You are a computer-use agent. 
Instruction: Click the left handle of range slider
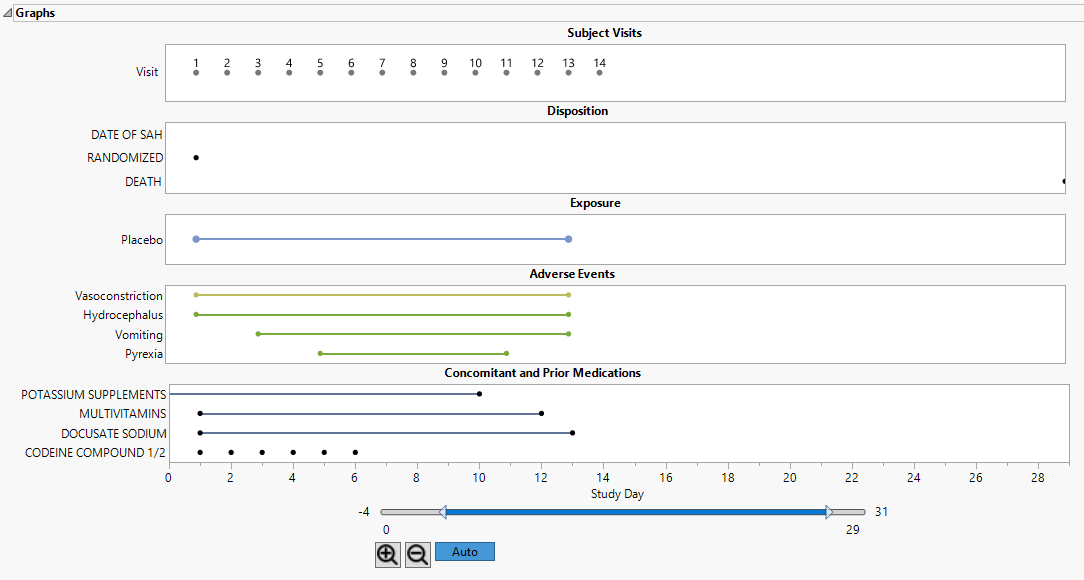pos(442,512)
